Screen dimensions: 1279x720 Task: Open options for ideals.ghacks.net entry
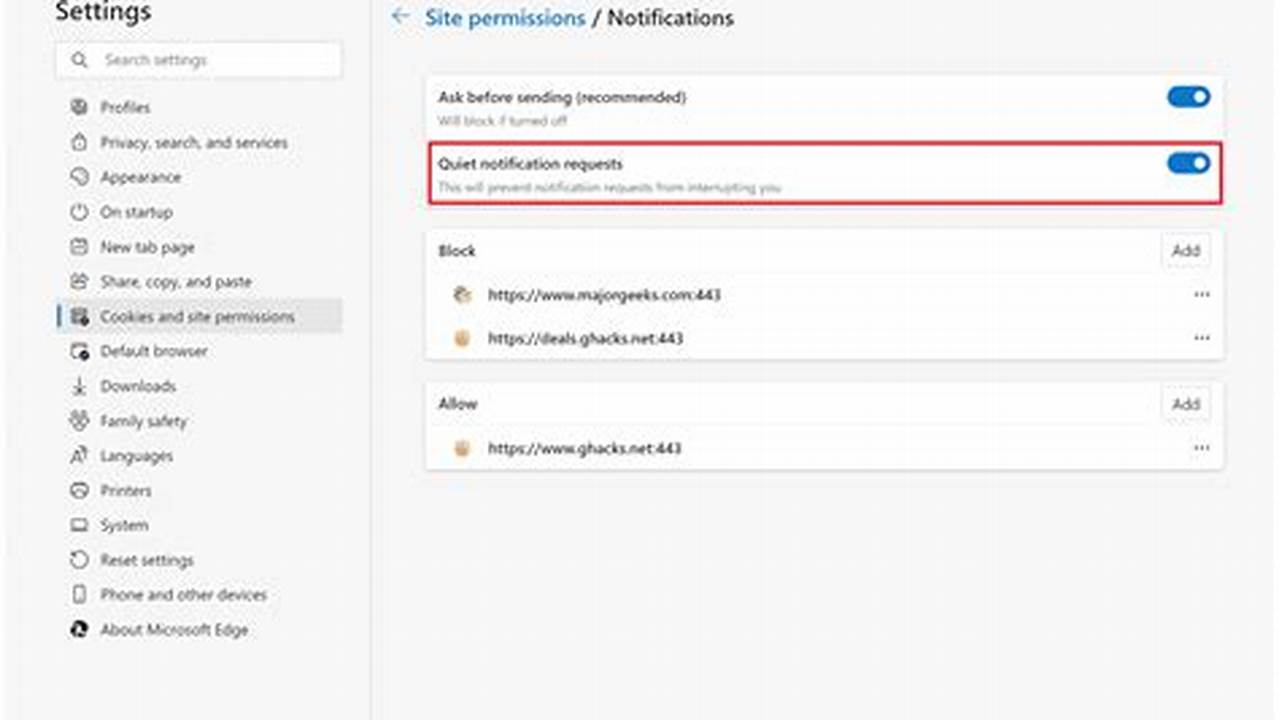[x=1202, y=338]
